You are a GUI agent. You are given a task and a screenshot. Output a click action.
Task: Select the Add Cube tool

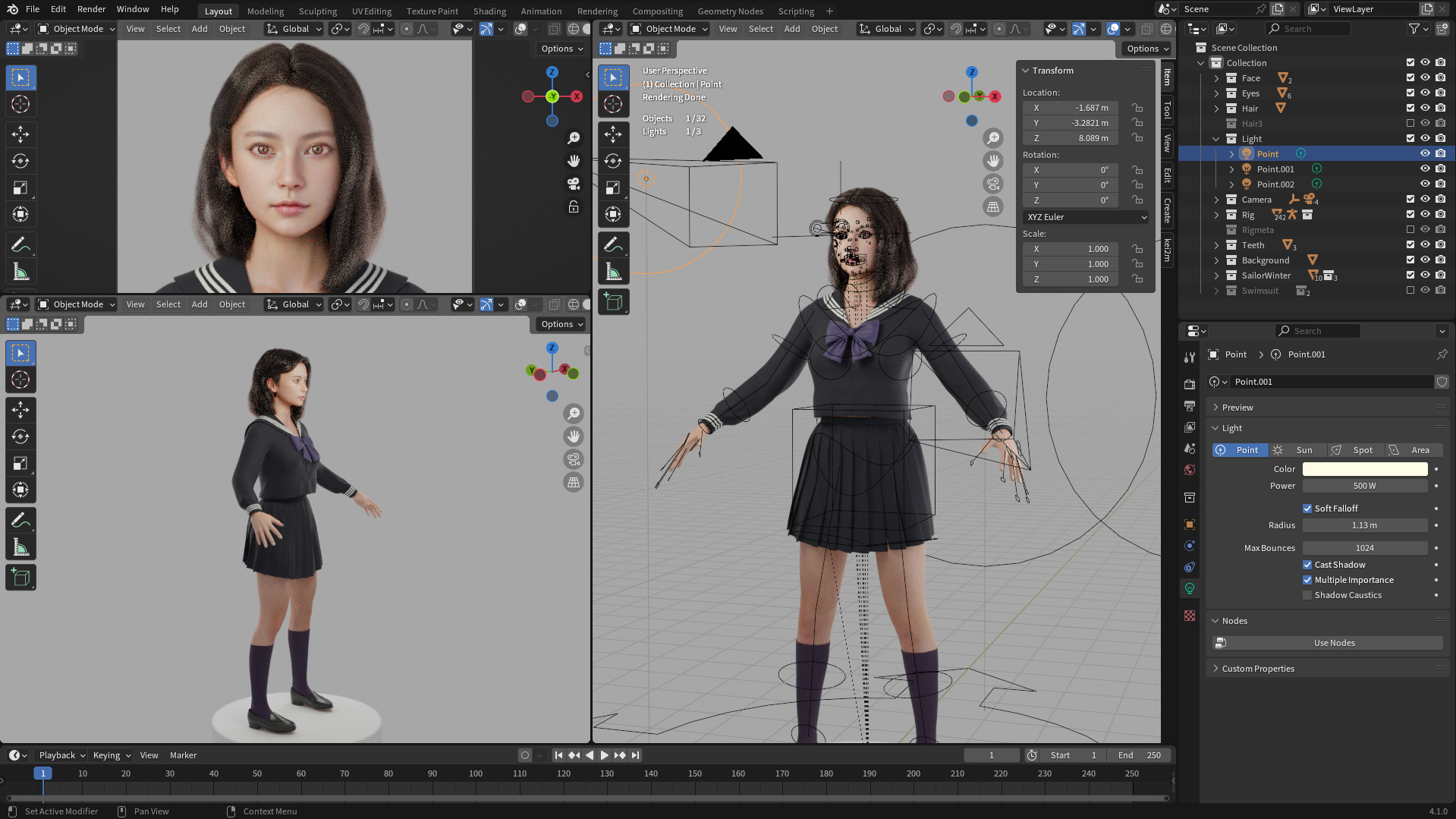613,301
